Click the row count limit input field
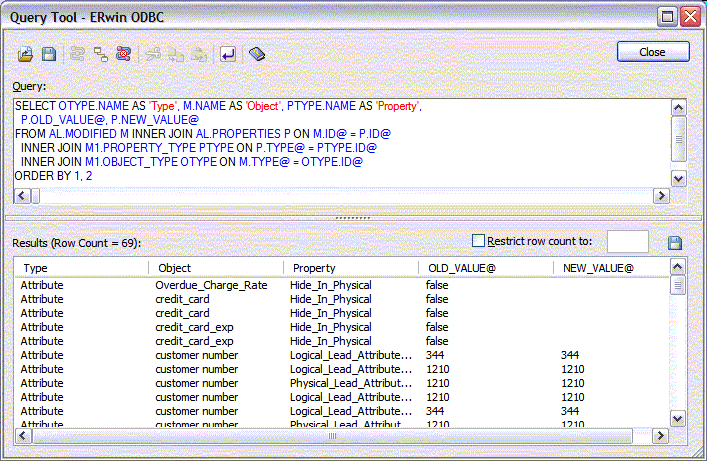This screenshot has width=707, height=461. point(627,241)
